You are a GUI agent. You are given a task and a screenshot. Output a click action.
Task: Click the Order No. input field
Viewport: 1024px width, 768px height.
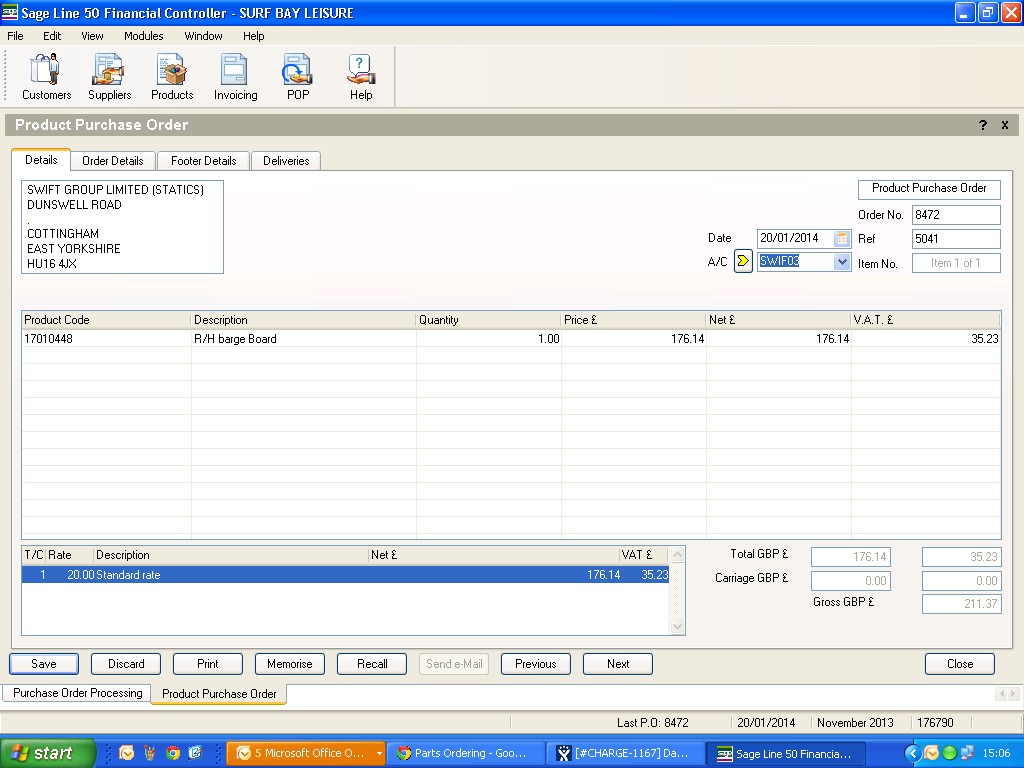click(955, 215)
